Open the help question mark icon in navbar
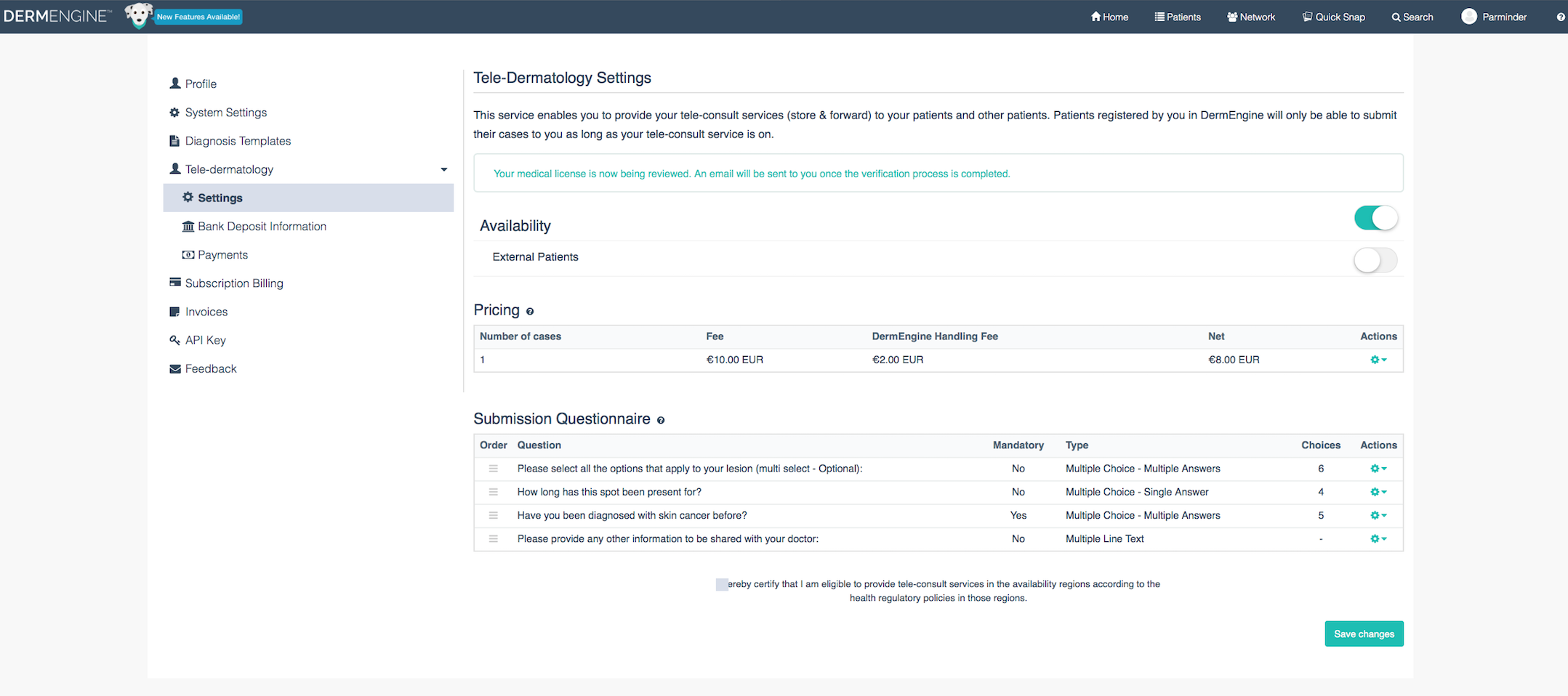This screenshot has height=696, width=1568. click(x=1560, y=17)
